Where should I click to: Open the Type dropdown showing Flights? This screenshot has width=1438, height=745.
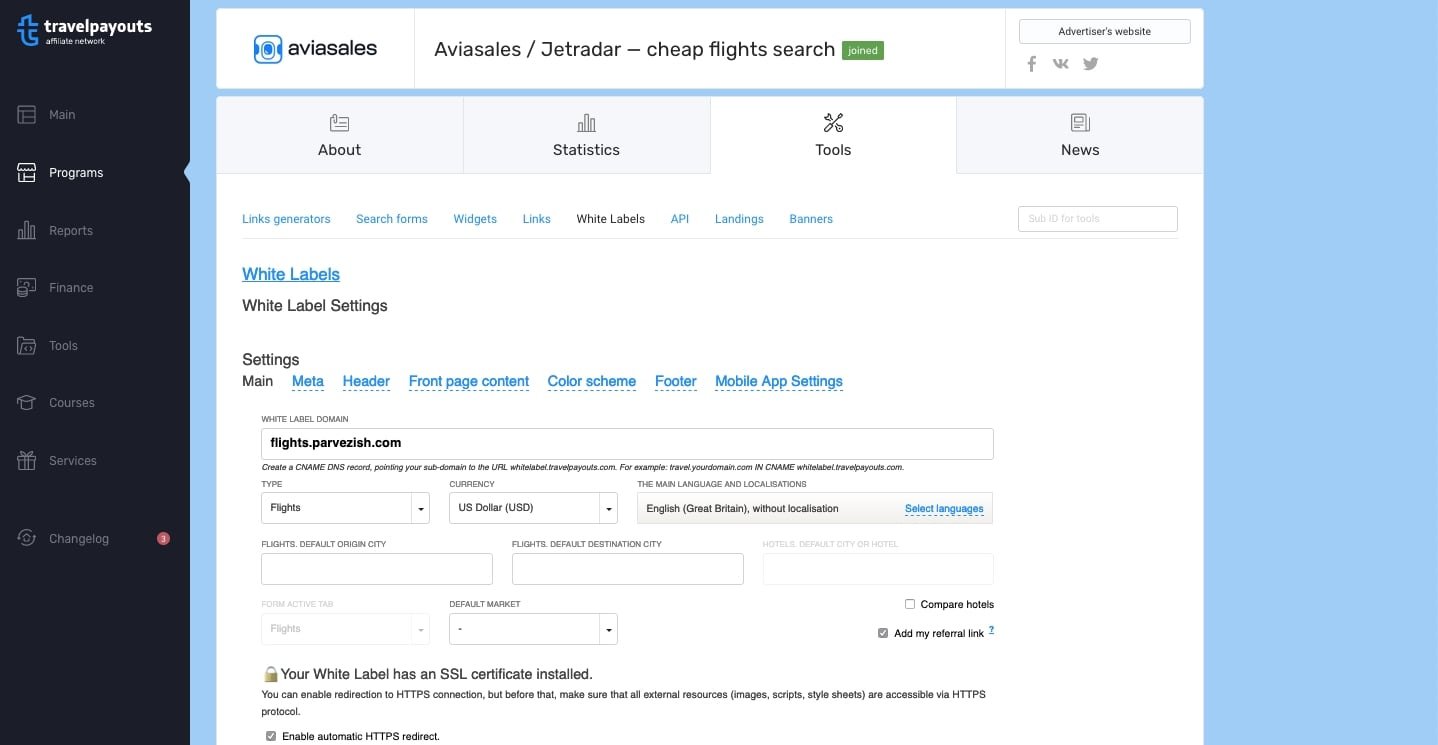click(x=345, y=508)
